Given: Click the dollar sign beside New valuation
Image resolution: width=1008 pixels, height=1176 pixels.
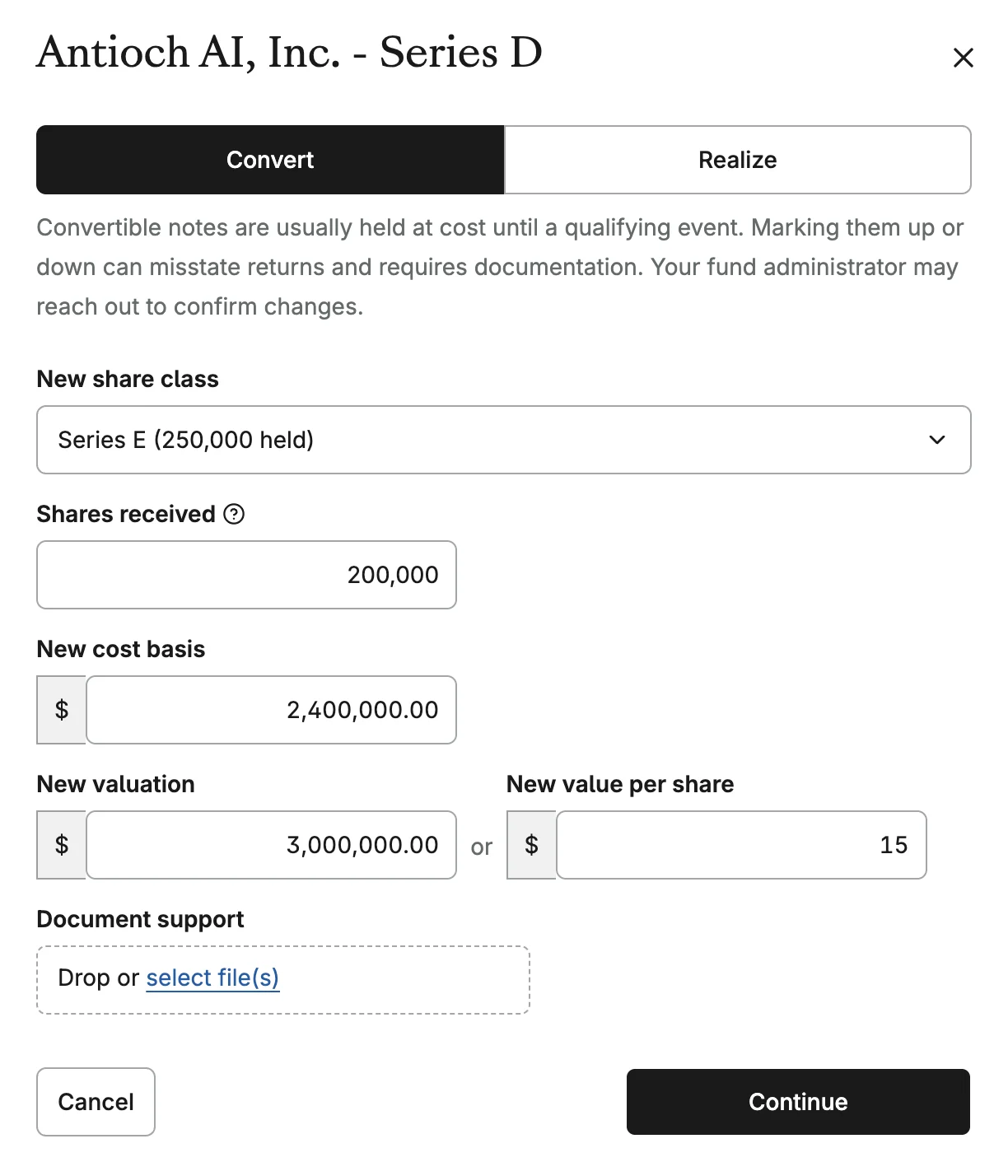Looking at the screenshot, I should tap(61, 845).
